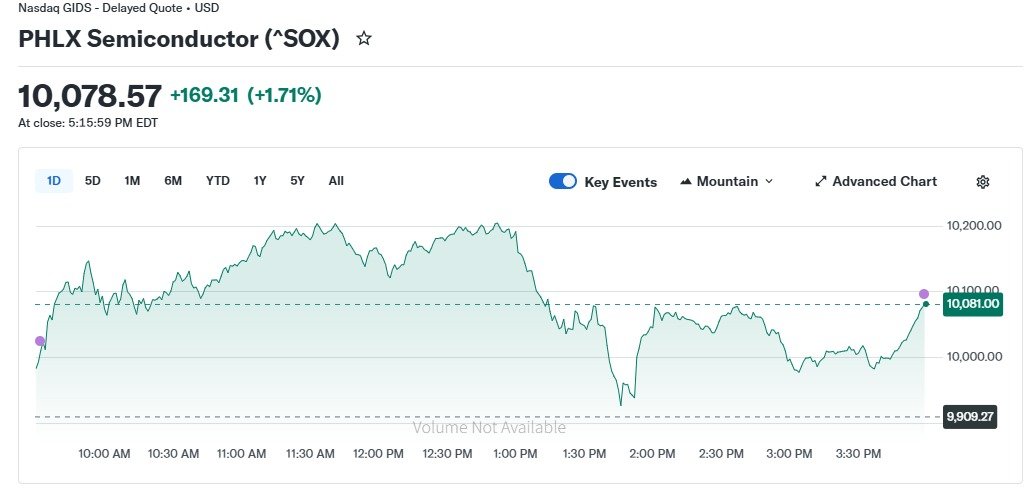Click the 10,081.00 current price label
This screenshot has width=1034, height=492.
(x=973, y=304)
